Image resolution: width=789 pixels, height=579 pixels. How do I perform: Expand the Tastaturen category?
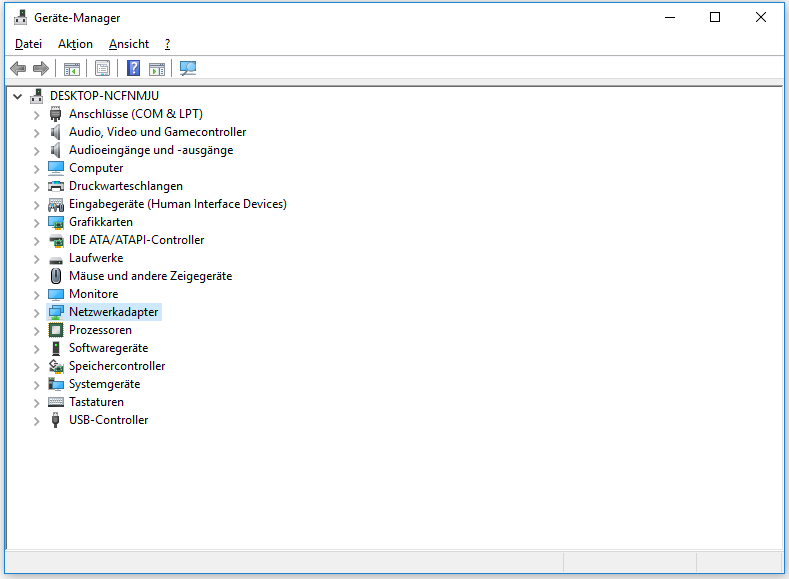click(x=36, y=403)
